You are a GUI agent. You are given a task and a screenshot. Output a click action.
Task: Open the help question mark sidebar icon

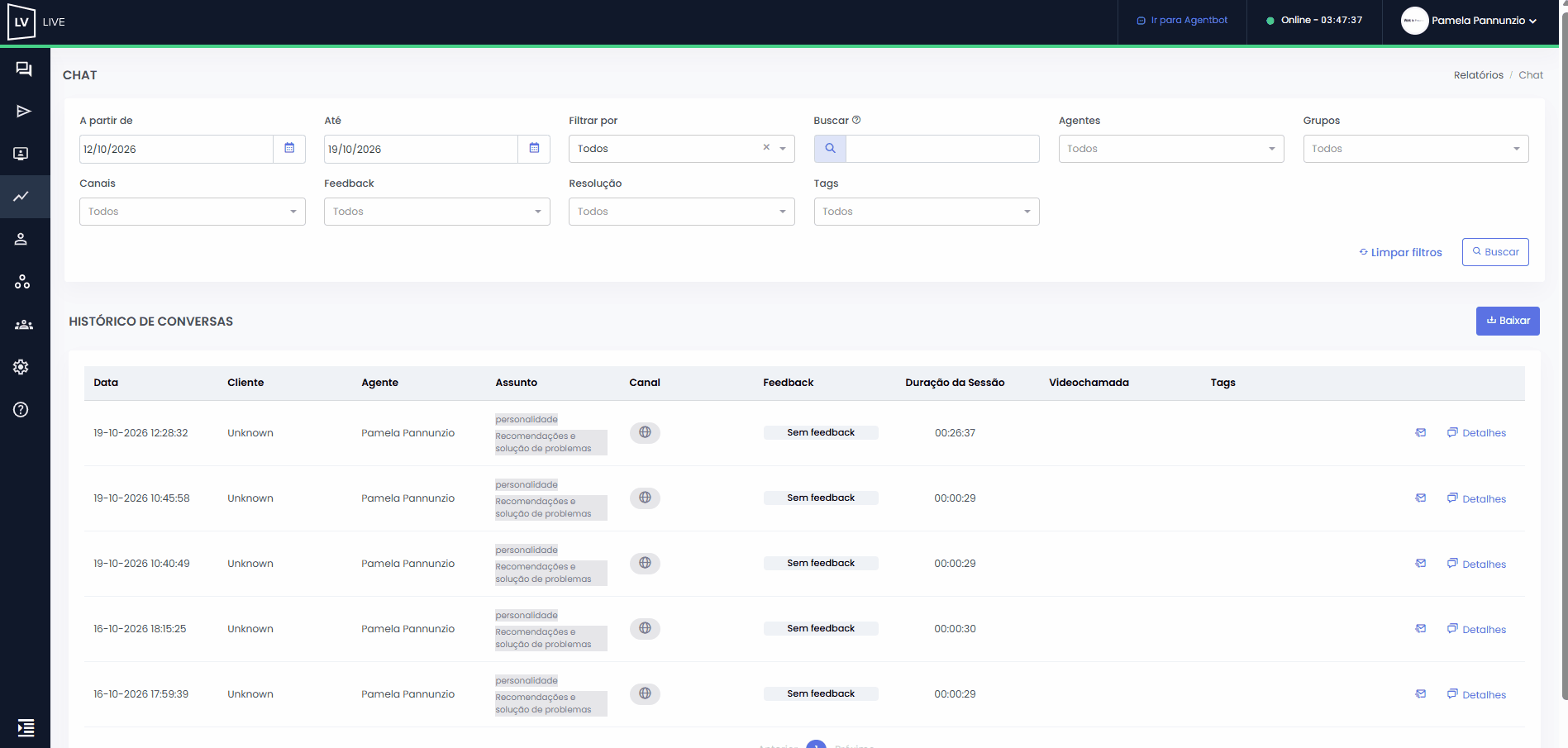21,410
